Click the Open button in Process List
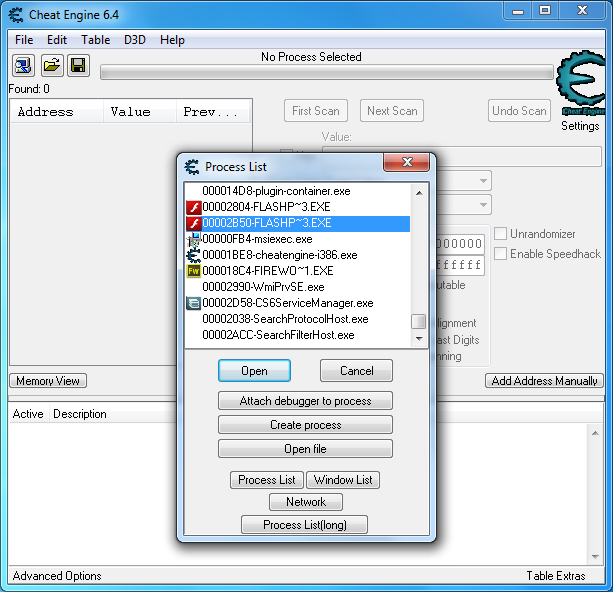 click(254, 371)
